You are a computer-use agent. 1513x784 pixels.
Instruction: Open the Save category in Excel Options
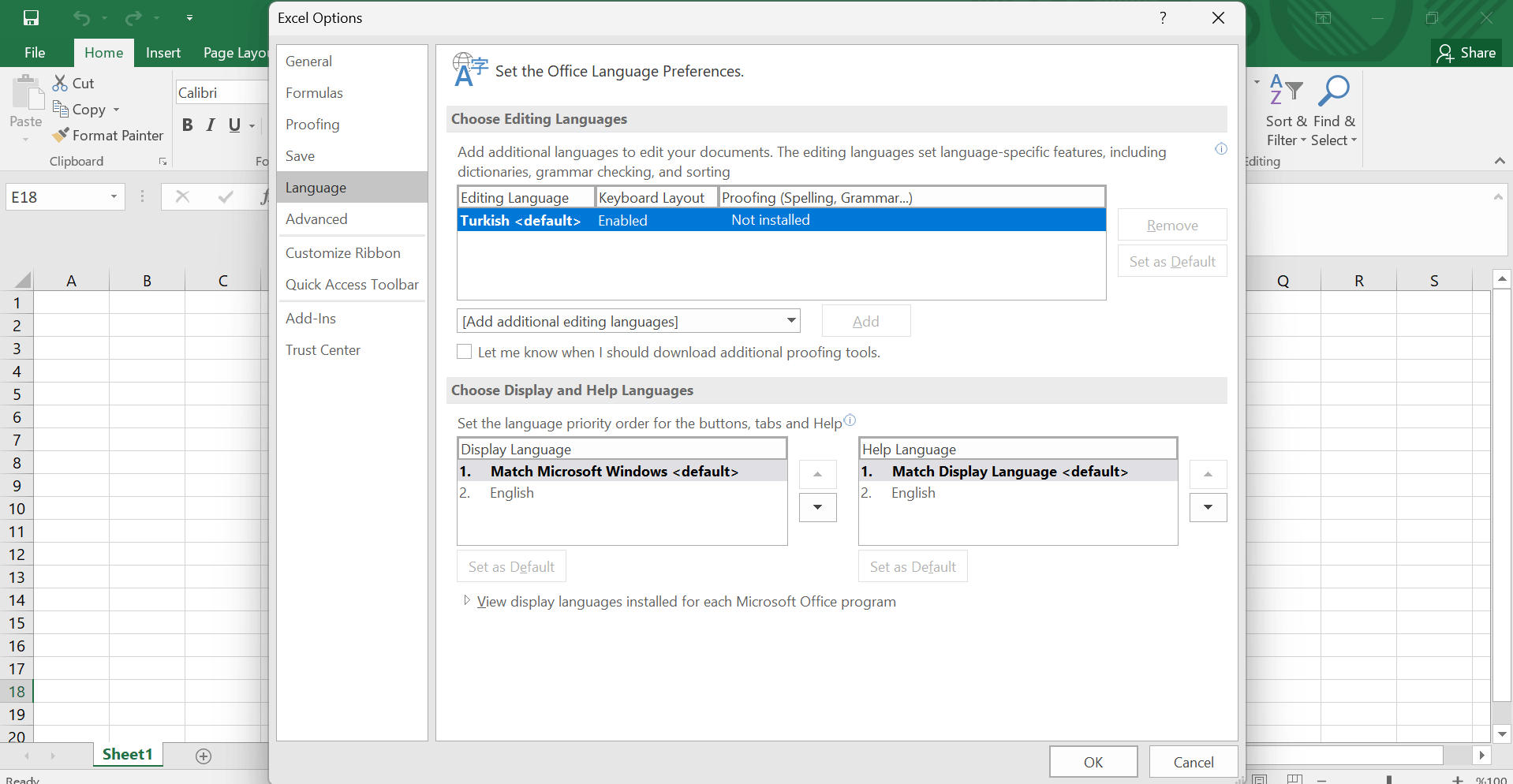pyautogui.click(x=352, y=156)
